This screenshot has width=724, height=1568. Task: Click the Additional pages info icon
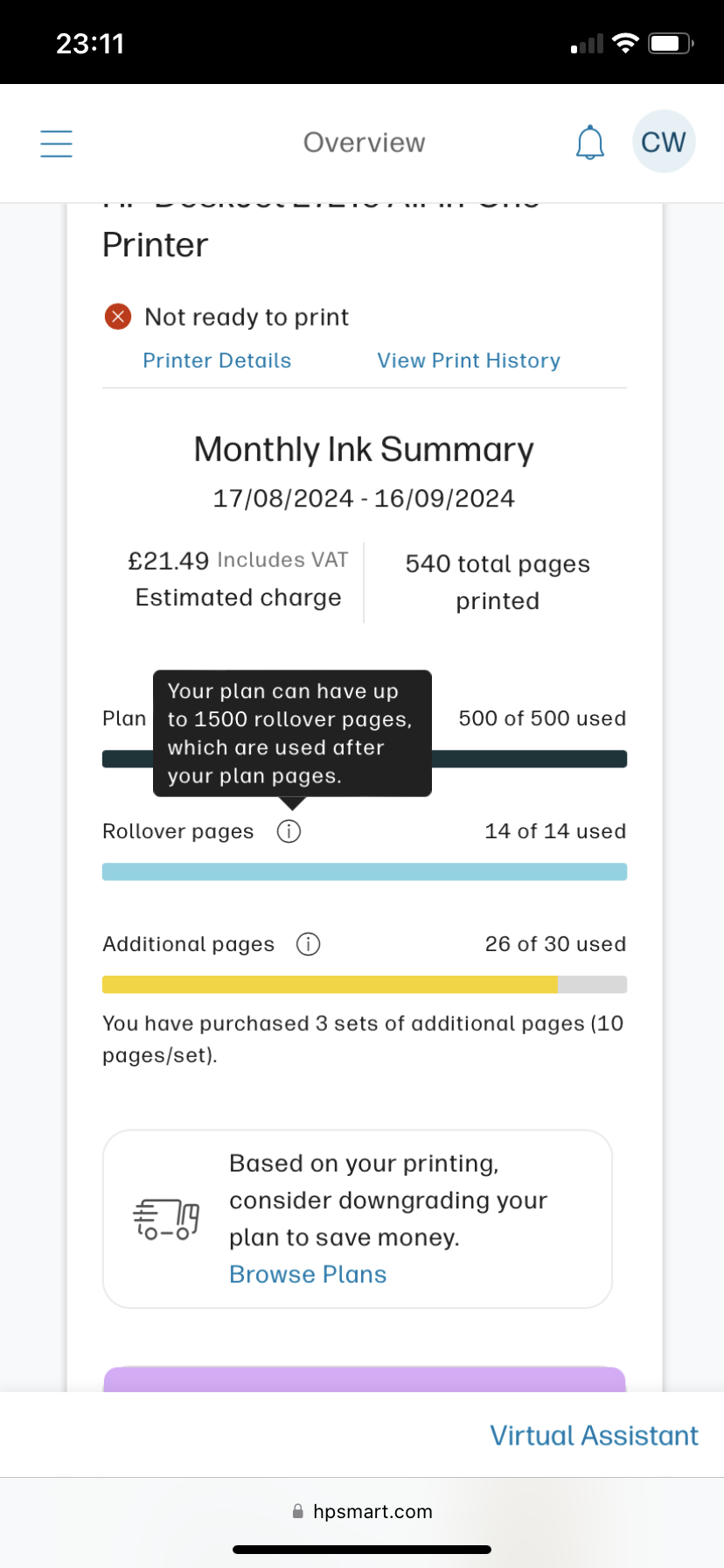click(x=308, y=944)
